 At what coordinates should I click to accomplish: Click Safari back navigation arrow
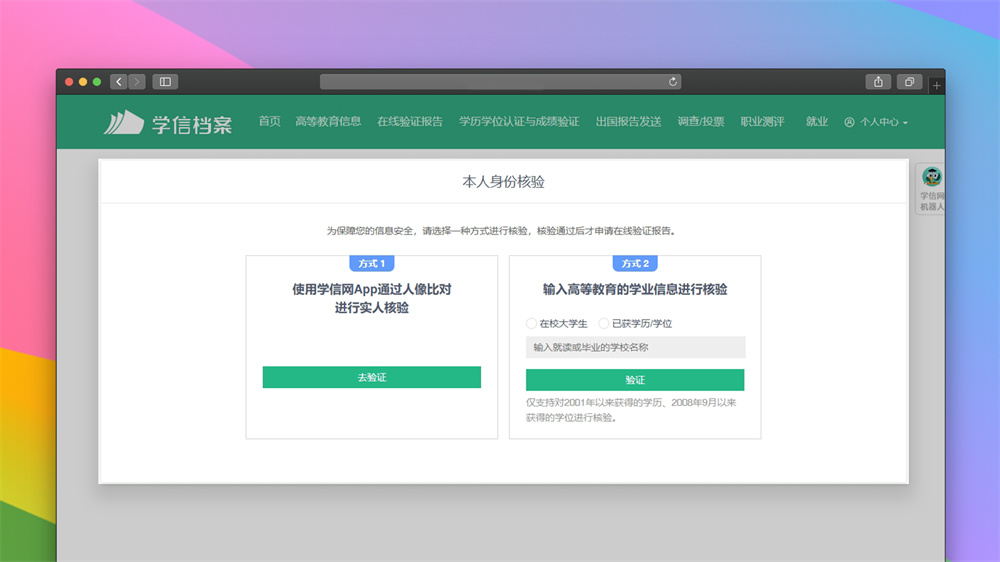pyautogui.click(x=119, y=82)
